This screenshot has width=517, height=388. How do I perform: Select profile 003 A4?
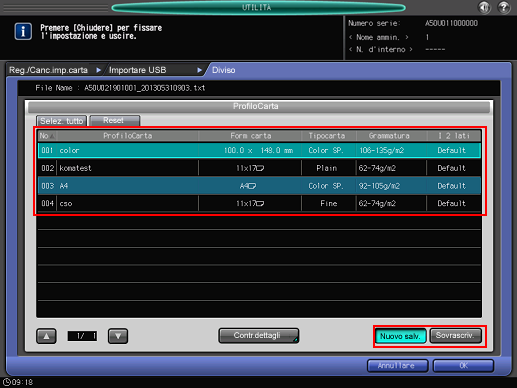(259, 186)
